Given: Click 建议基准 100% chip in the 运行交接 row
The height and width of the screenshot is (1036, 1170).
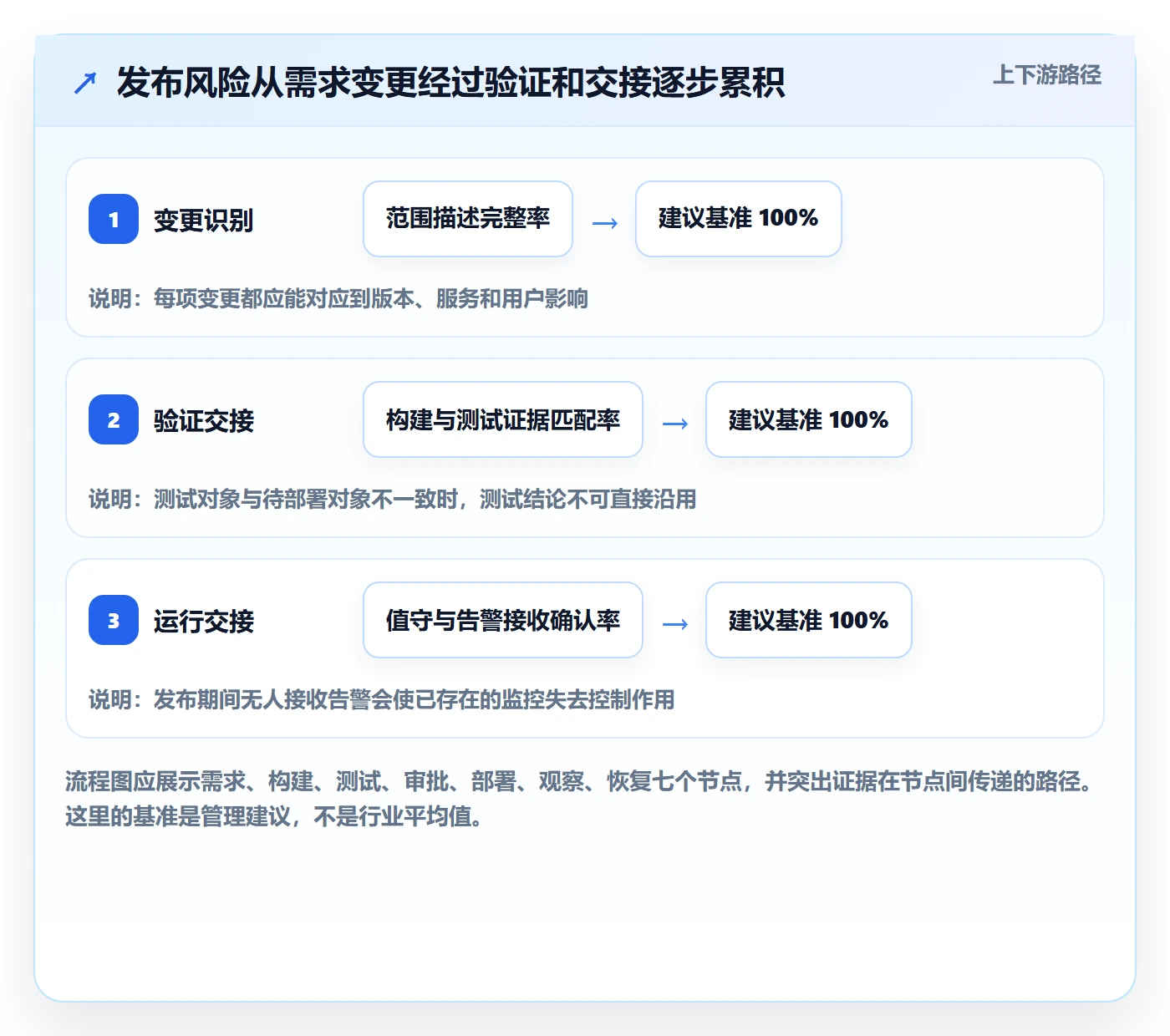Looking at the screenshot, I should (x=809, y=620).
